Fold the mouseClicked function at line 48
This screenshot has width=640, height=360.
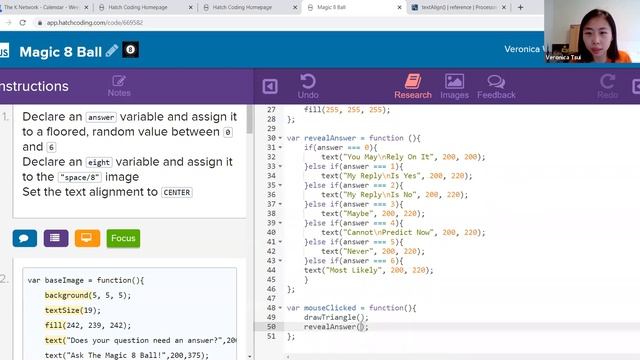click(280, 308)
